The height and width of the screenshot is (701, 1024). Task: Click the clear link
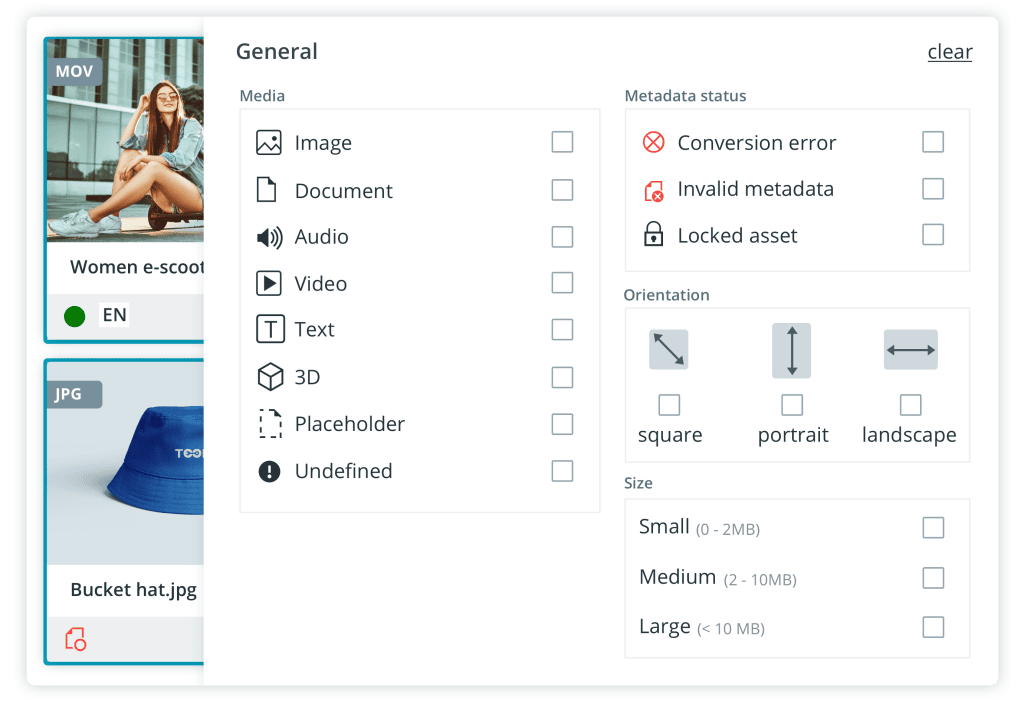click(949, 52)
